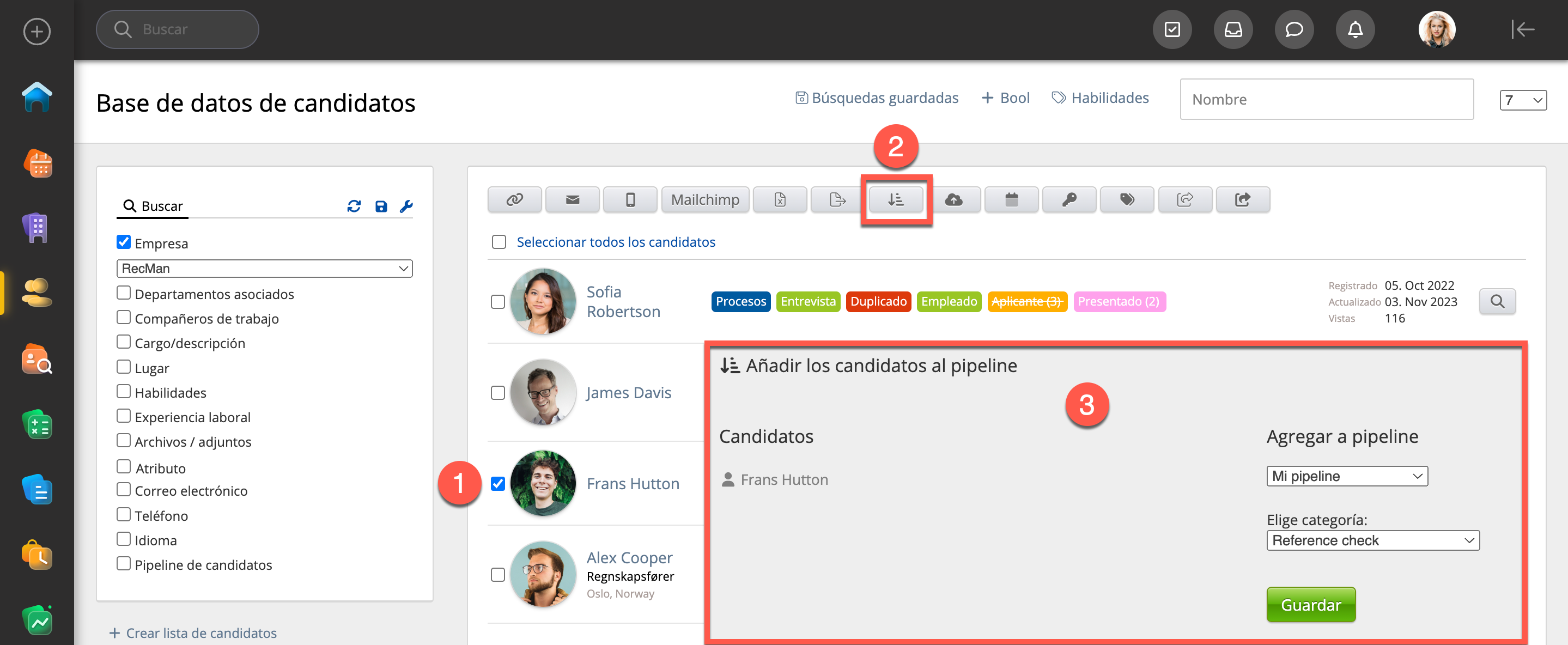Click the pink Presentado (2) tag
Screen dimensions: 1568x645
pyautogui.click(x=1119, y=302)
